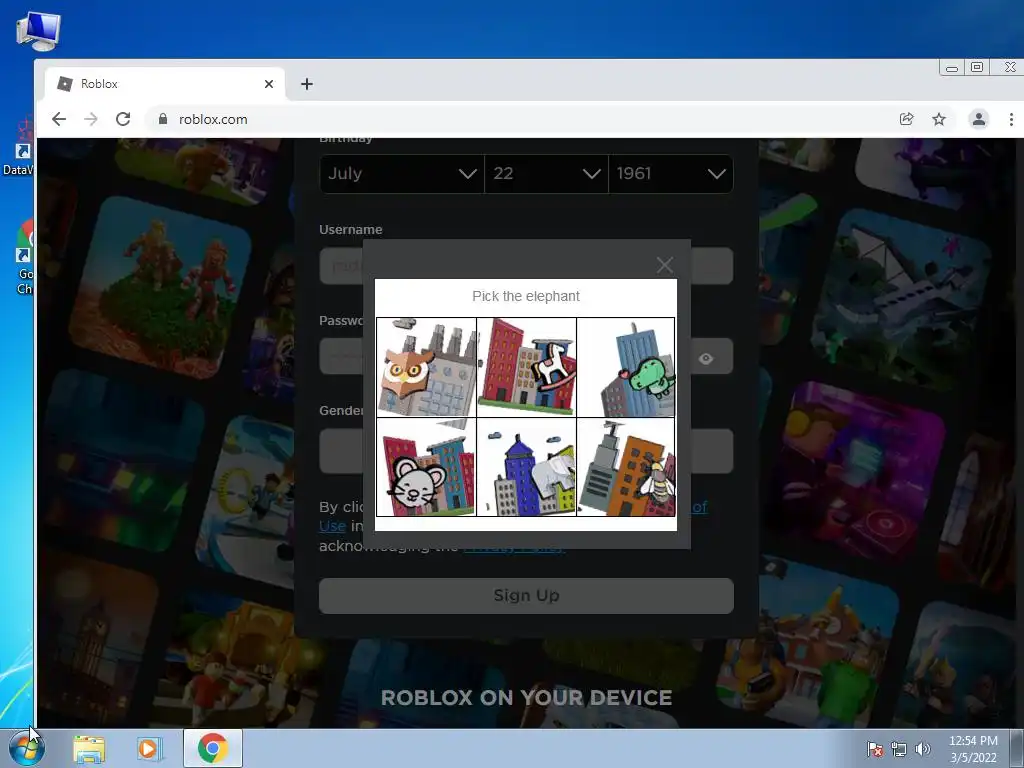This screenshot has width=1024, height=768.
Task: Pick the owl image tile
Action: pos(426,367)
